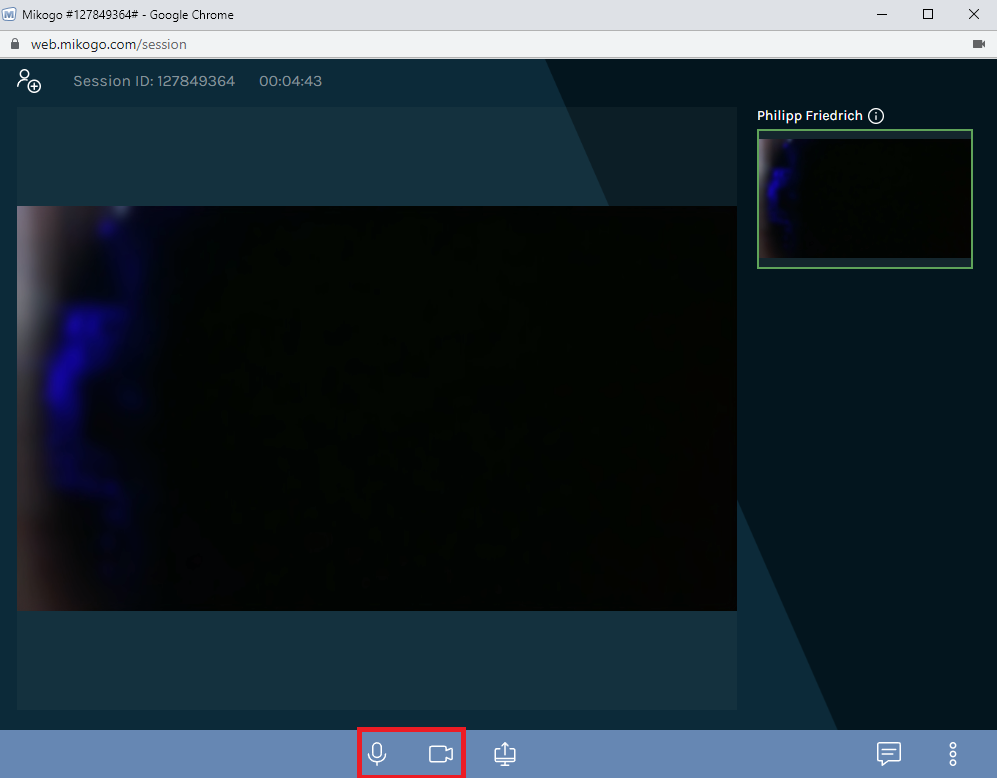The height and width of the screenshot is (778, 997).
Task: Open the chat message icon
Action: [889, 754]
